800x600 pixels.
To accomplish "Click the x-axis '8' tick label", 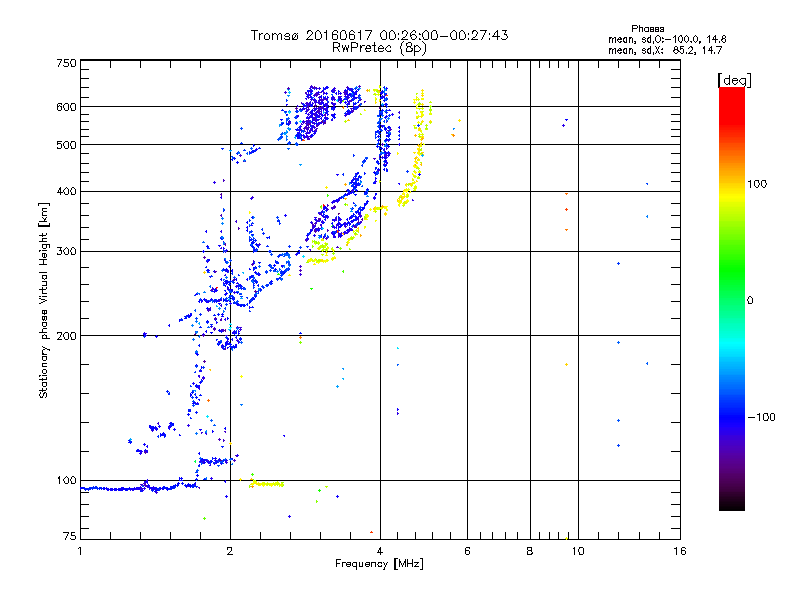I will click(x=530, y=551).
